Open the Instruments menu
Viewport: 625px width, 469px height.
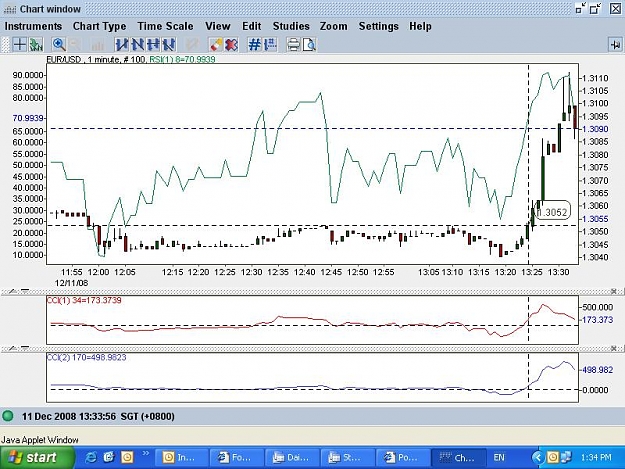click(x=33, y=26)
